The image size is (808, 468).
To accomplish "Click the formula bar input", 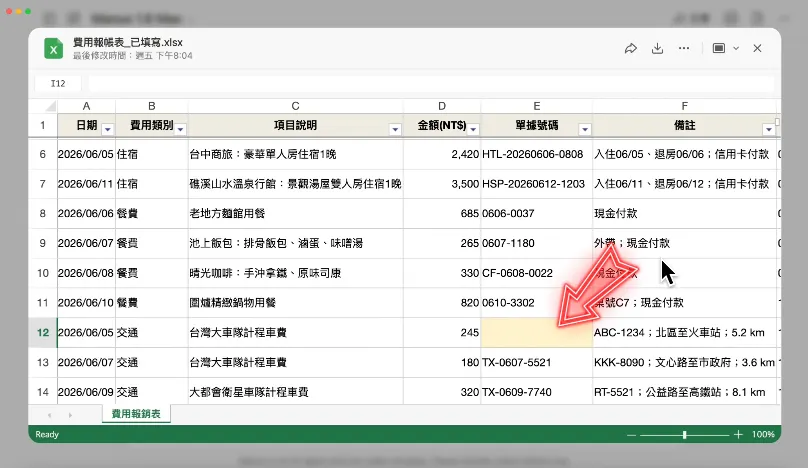I will pos(431,83).
